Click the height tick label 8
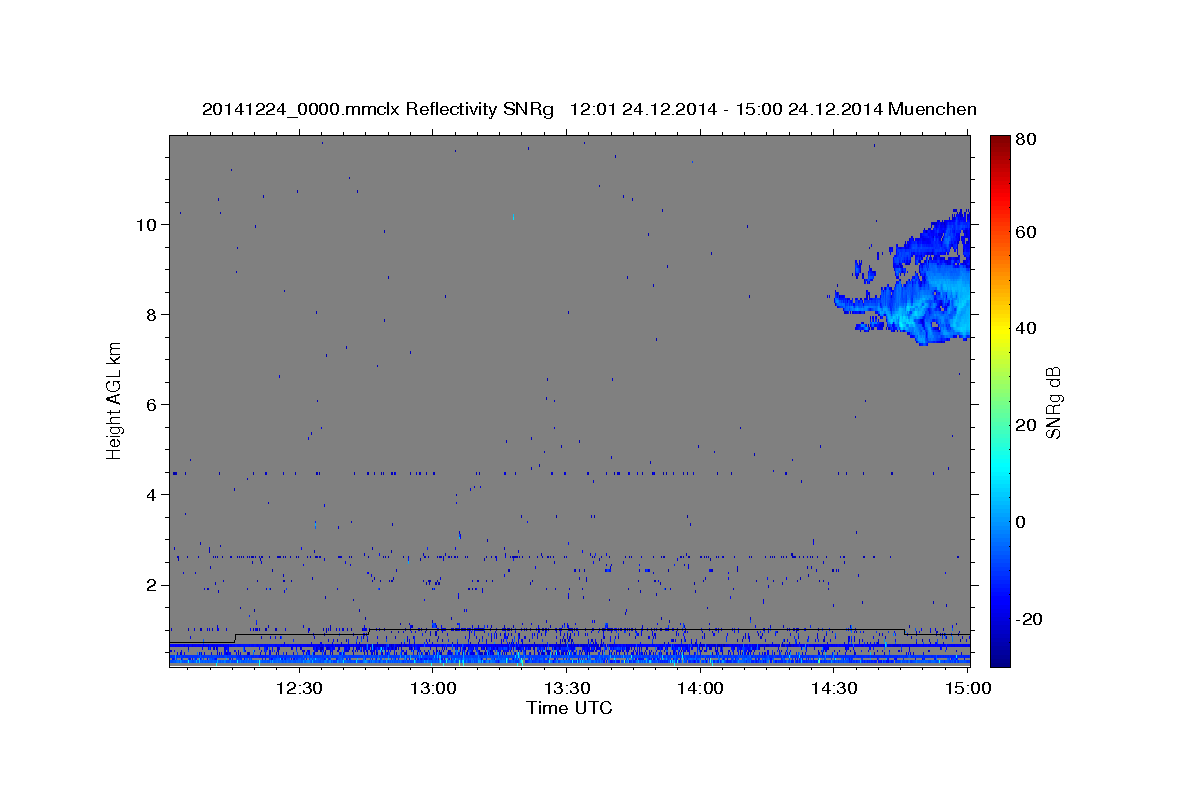This screenshot has height=800, width=1200. click(152, 315)
